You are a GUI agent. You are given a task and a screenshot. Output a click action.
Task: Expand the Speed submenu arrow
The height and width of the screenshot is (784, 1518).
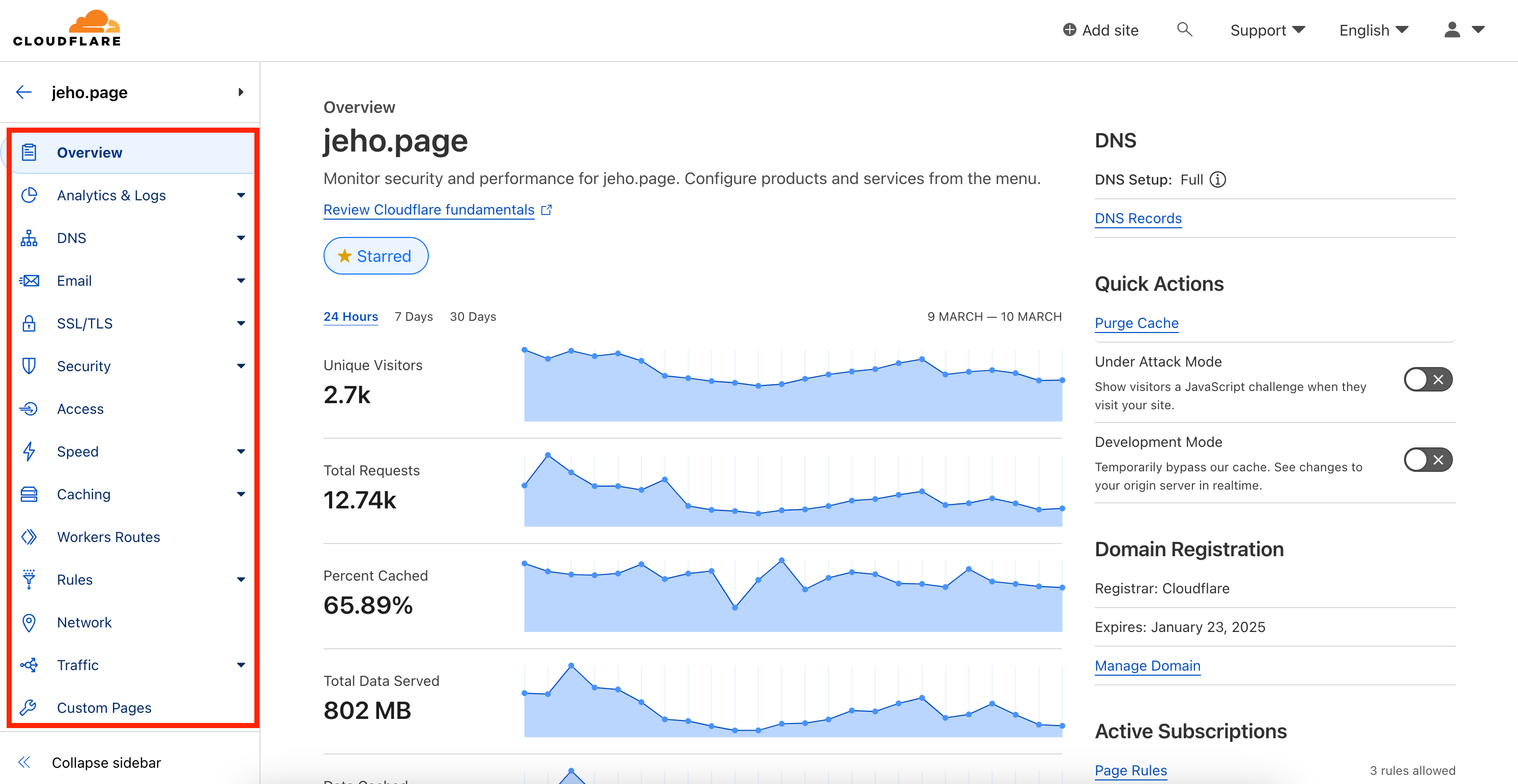[x=241, y=451]
